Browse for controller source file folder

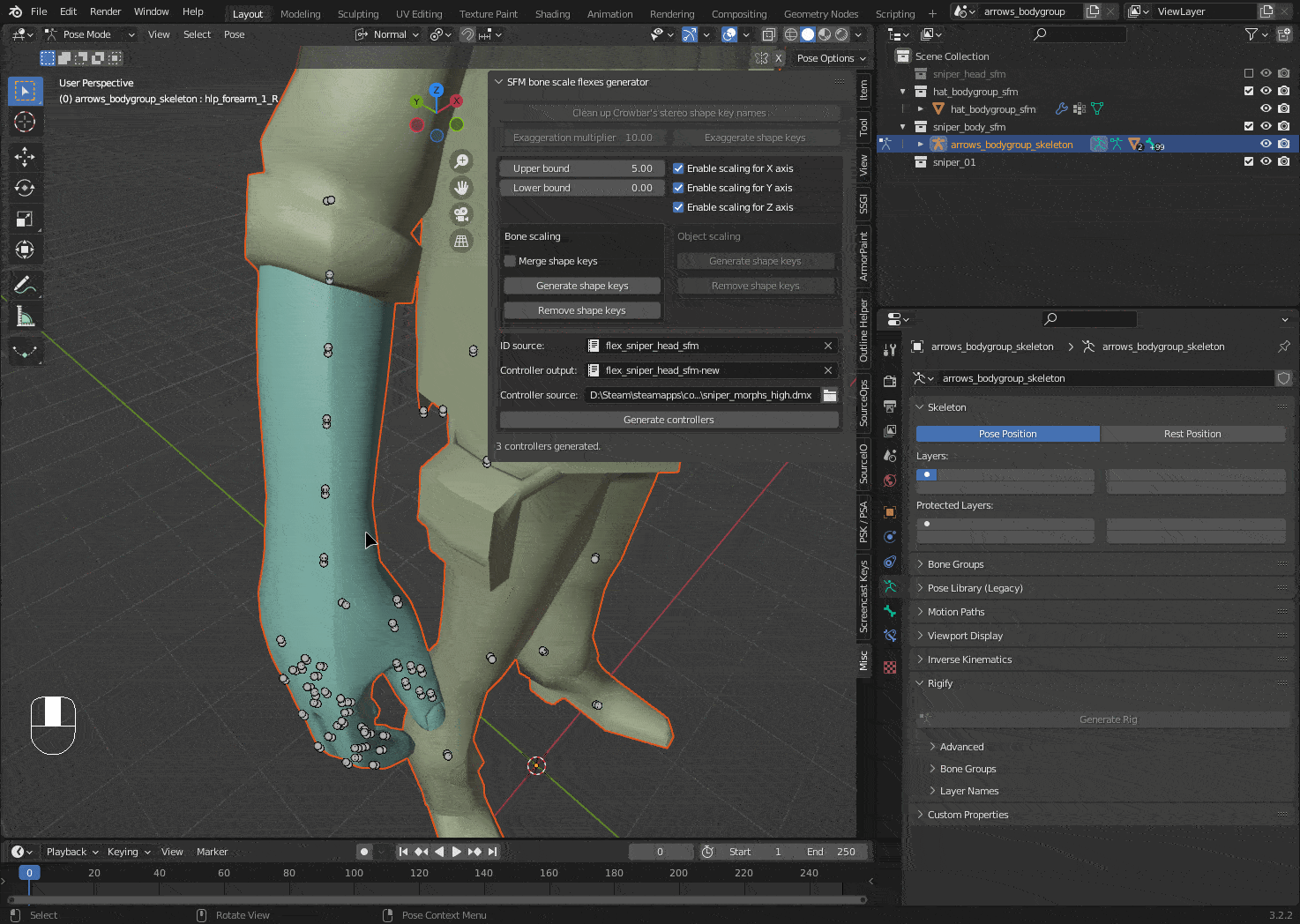[x=830, y=395]
